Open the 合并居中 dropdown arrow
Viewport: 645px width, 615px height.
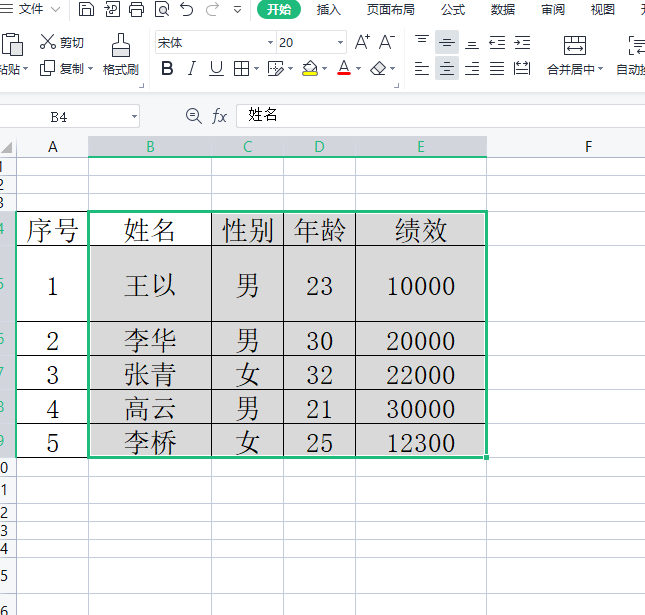point(601,69)
